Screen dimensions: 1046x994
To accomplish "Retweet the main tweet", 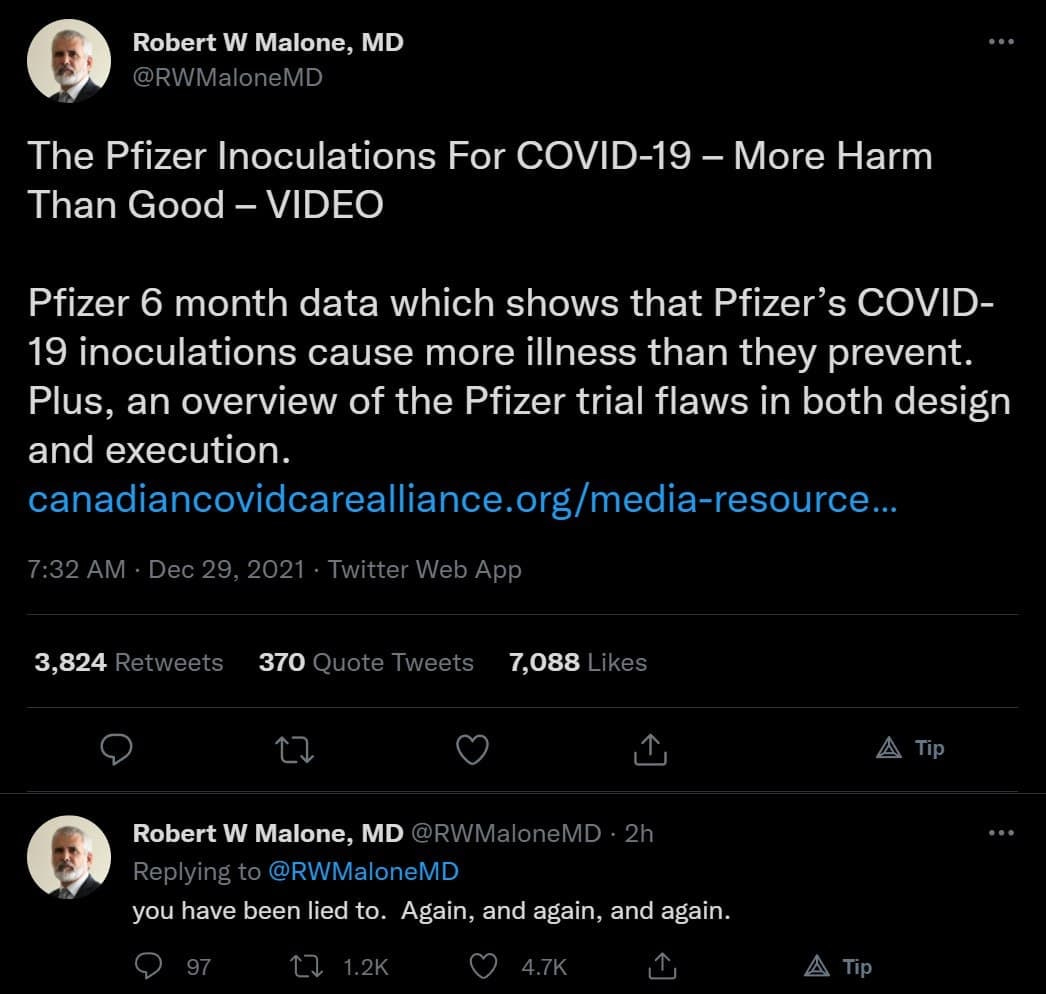I will (295, 748).
